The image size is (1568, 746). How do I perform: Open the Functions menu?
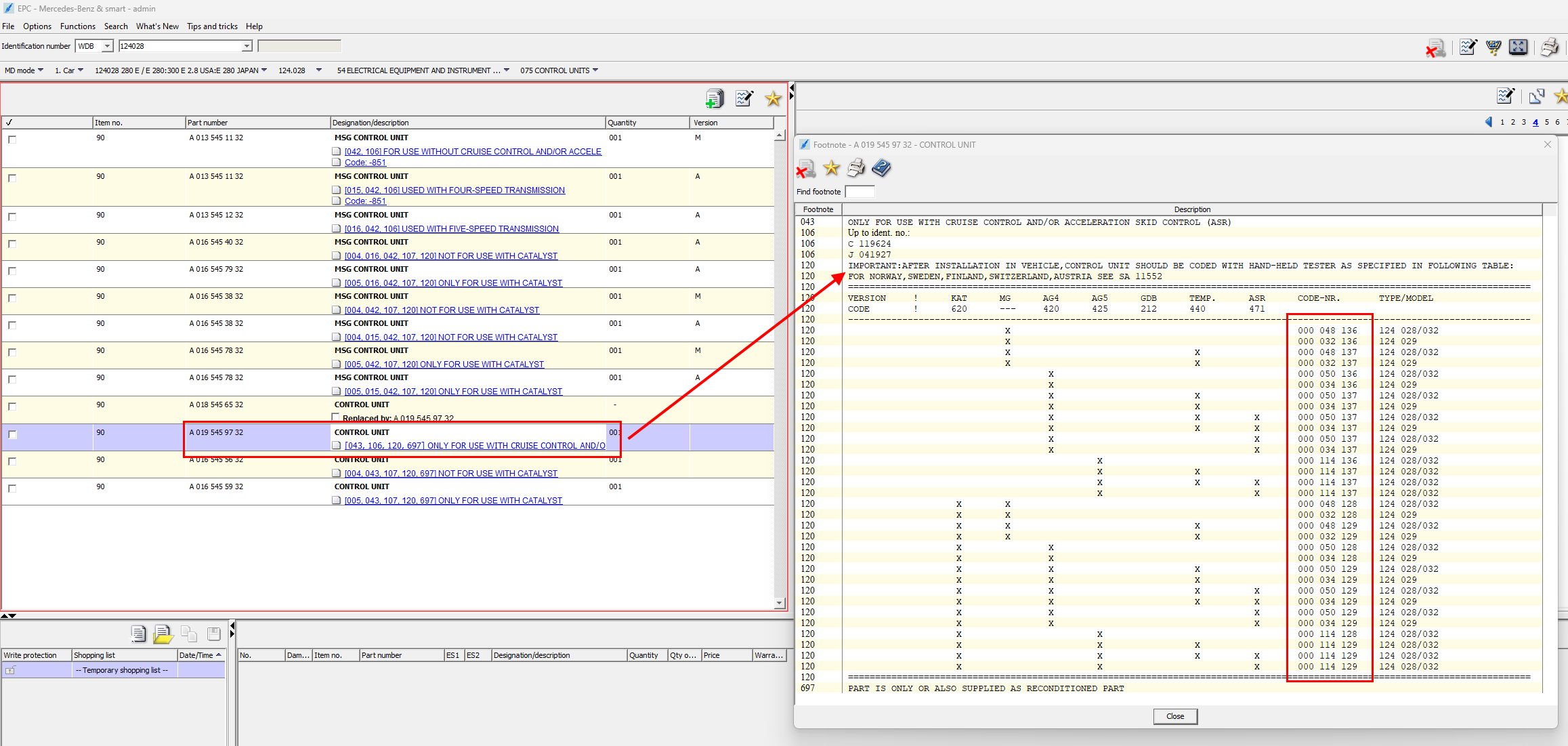pyautogui.click(x=77, y=26)
